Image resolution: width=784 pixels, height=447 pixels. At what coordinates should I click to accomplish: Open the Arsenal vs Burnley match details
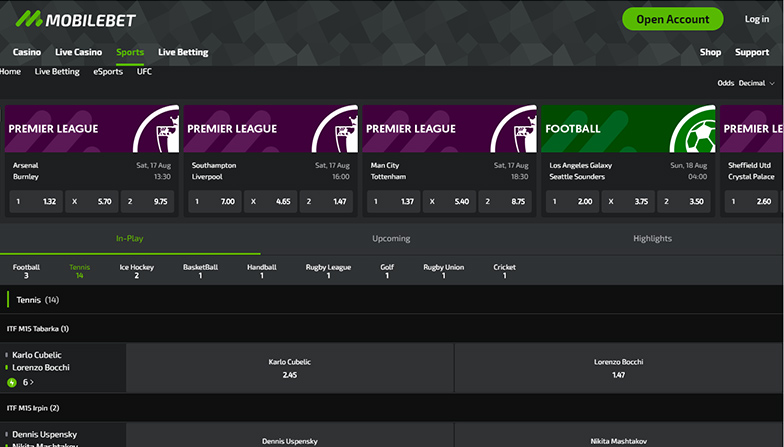pos(92,171)
